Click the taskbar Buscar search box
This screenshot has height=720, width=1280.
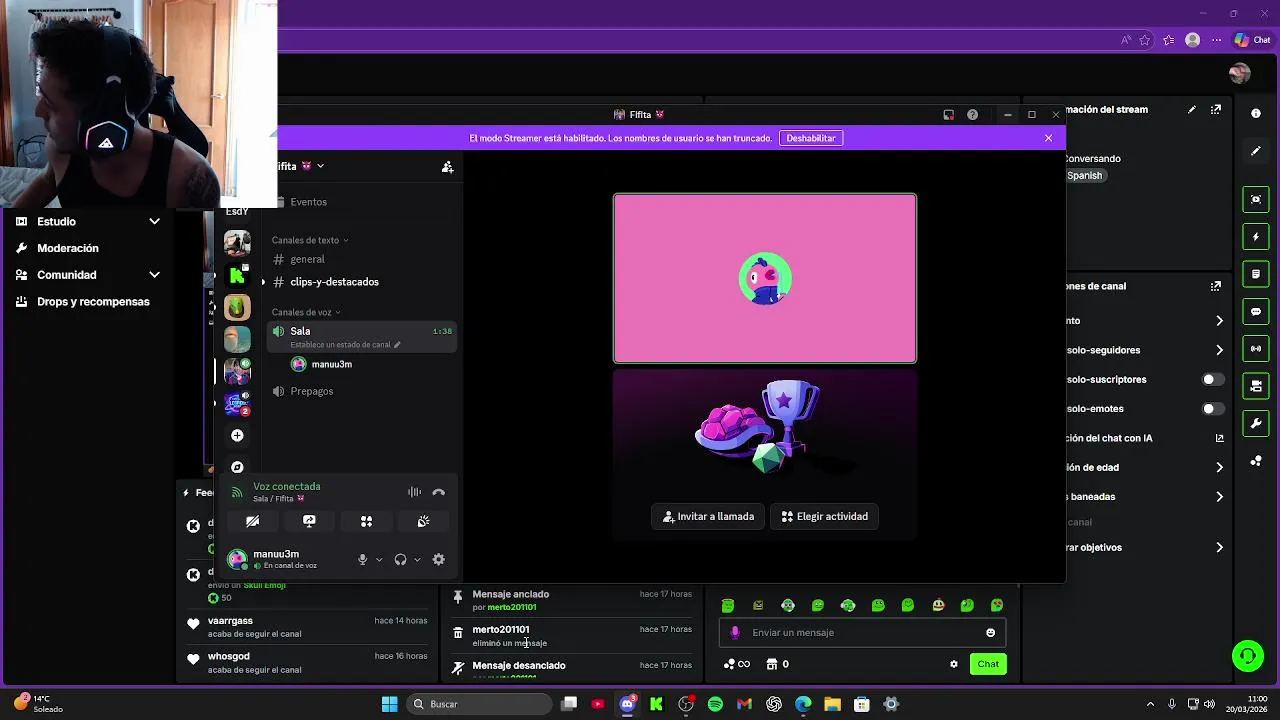coord(481,704)
